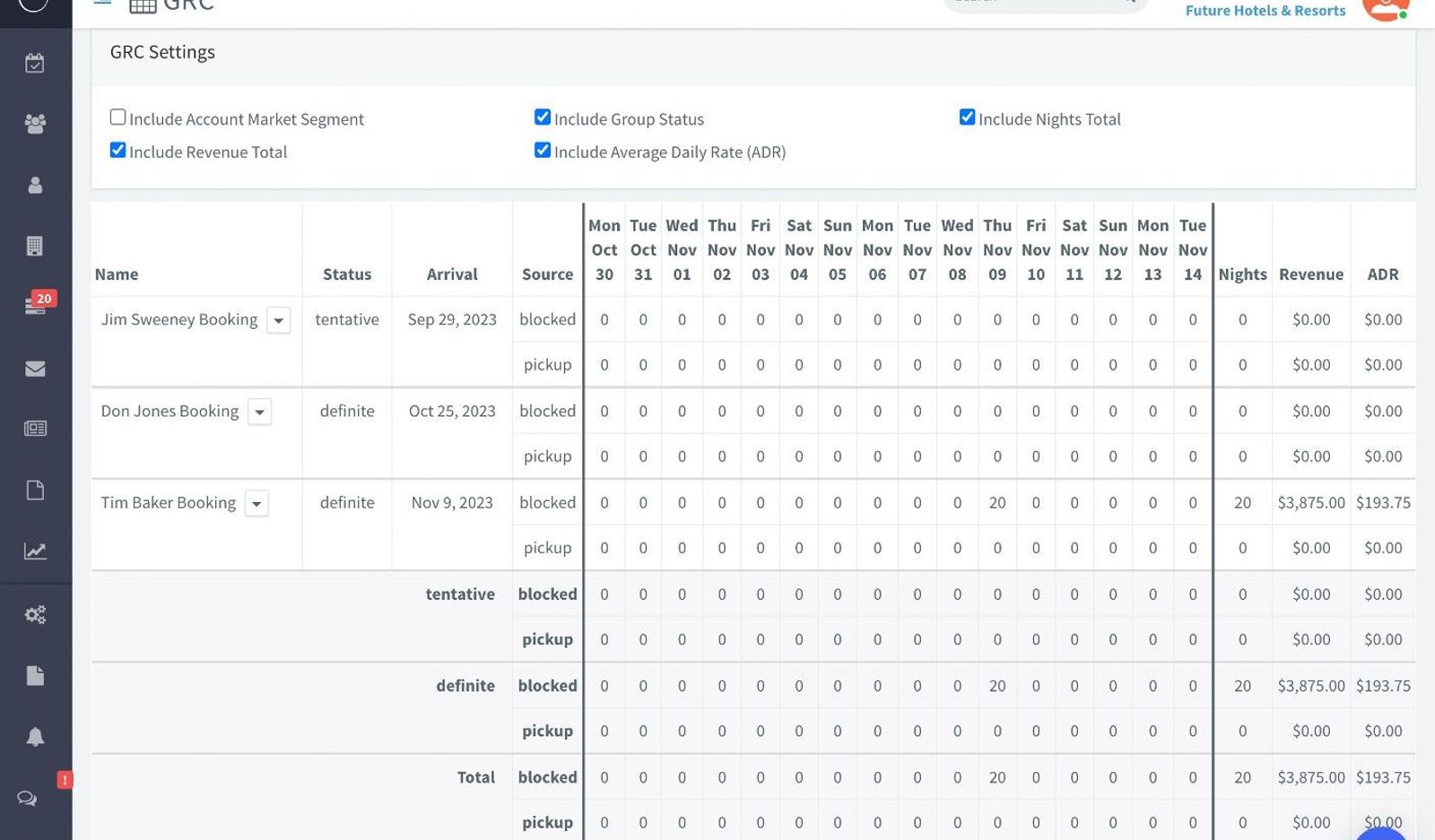
Task: Open the groups icon in sidebar
Action: (x=35, y=124)
